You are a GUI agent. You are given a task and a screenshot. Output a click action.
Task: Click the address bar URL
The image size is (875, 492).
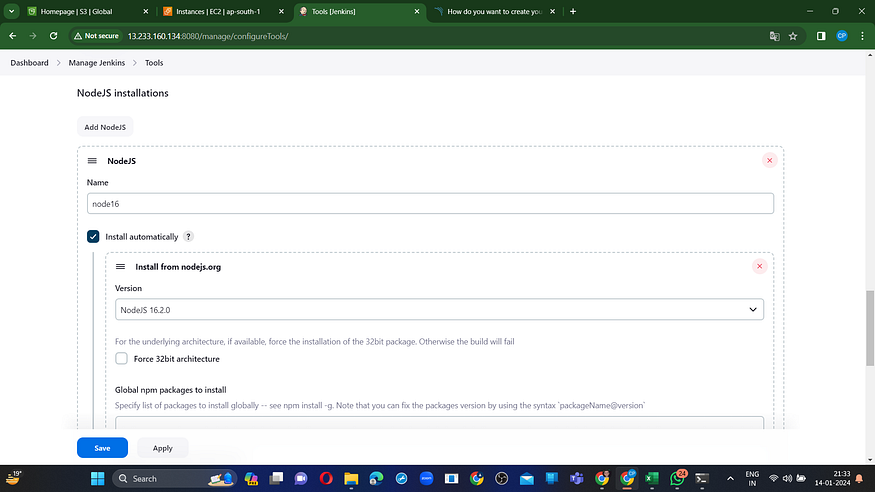point(208,36)
